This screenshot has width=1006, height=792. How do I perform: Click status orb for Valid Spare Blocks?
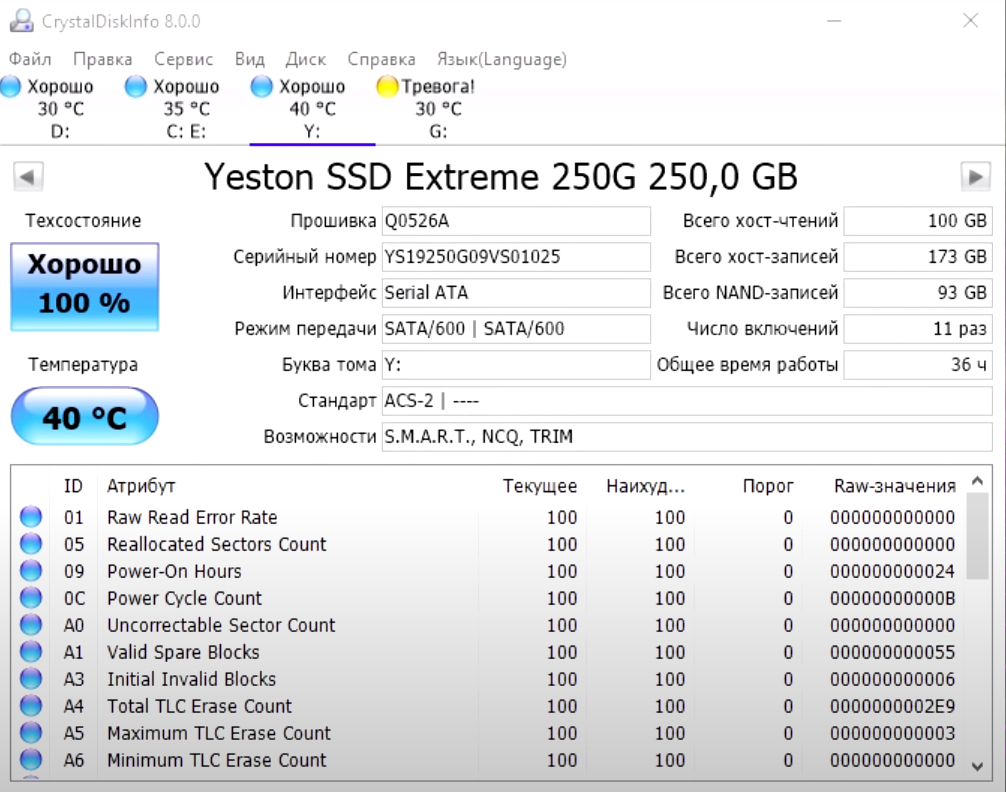click(x=31, y=651)
